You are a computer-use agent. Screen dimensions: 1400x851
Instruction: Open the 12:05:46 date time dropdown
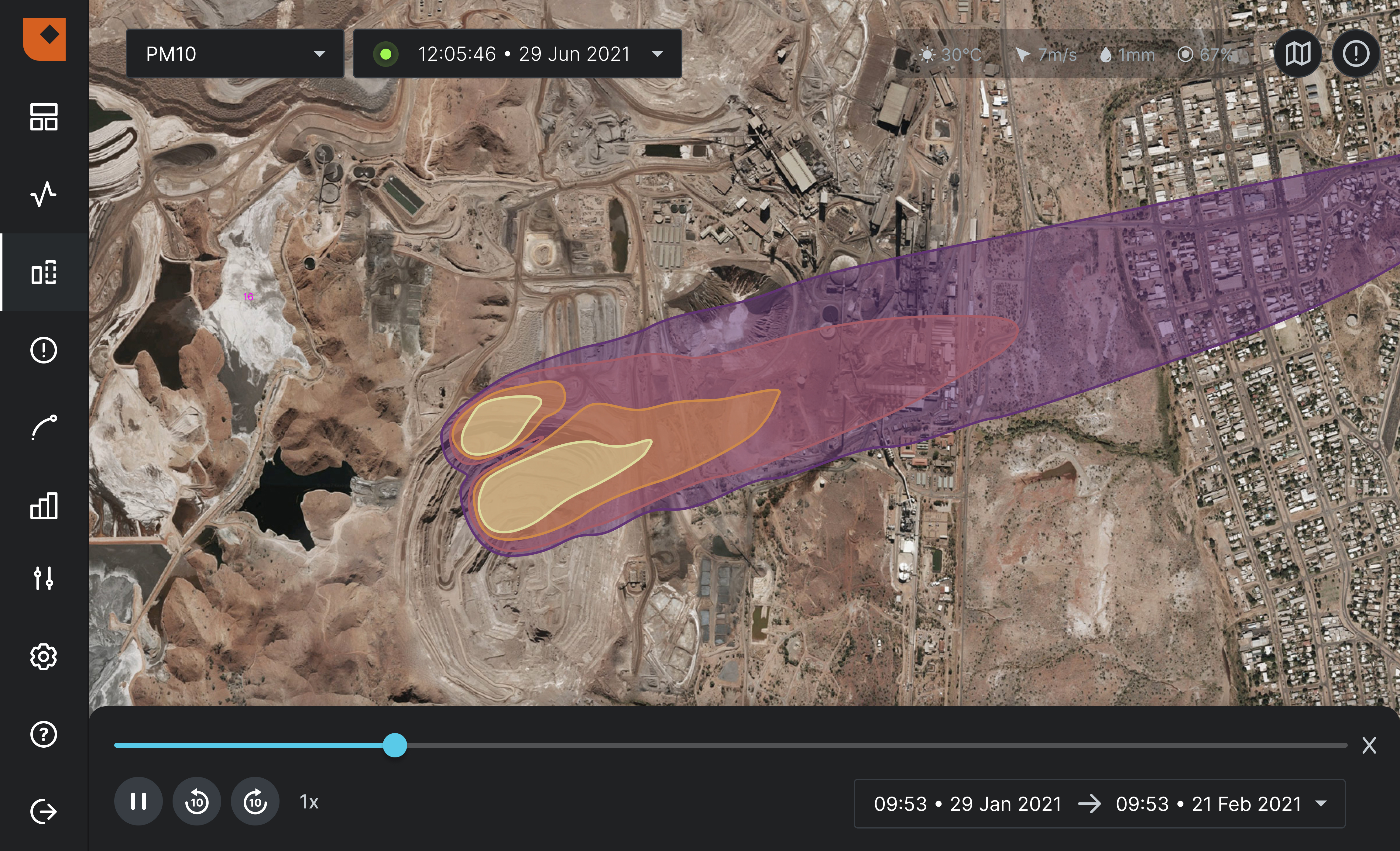point(517,54)
